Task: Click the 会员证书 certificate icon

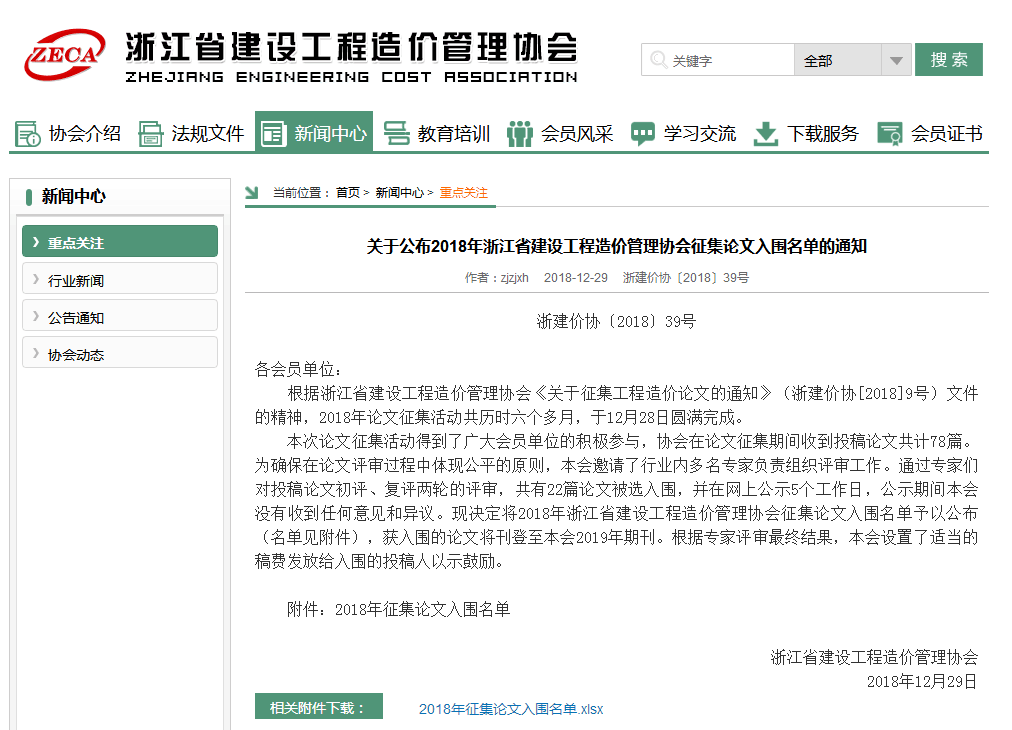Action: pos(889,134)
